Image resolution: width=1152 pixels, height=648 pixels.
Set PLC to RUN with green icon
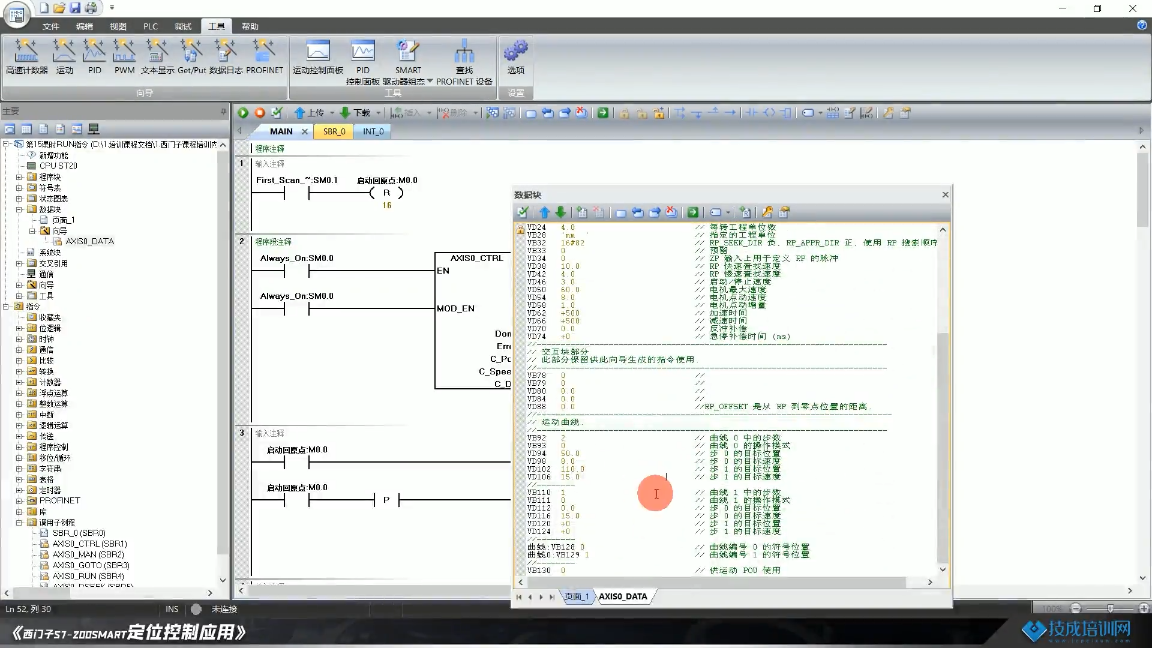pos(243,112)
